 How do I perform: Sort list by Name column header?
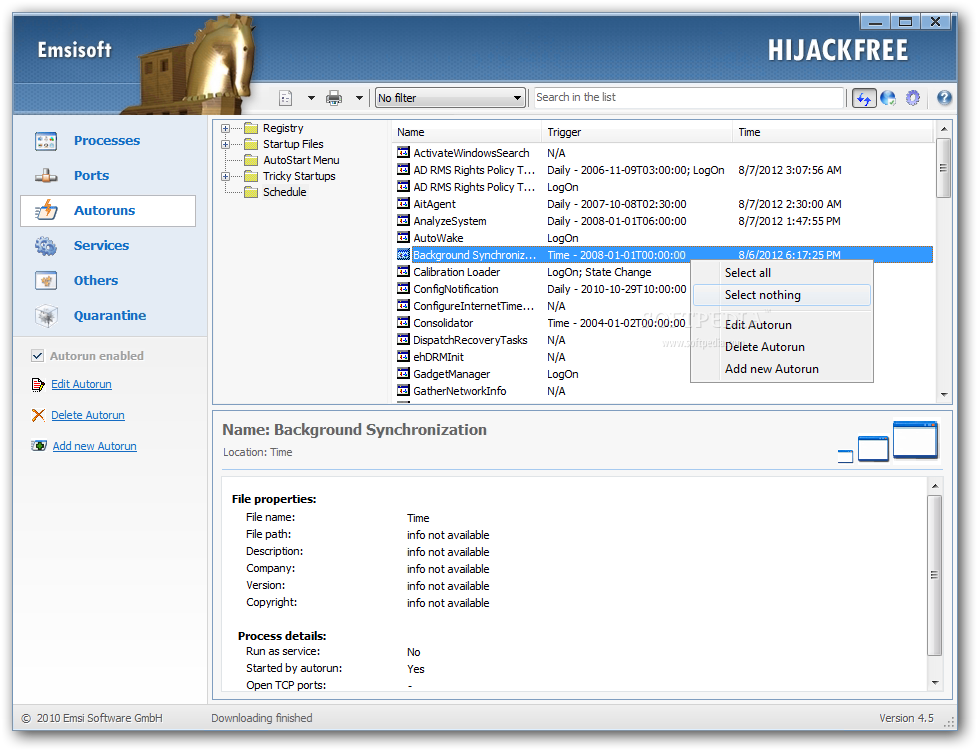(x=467, y=132)
